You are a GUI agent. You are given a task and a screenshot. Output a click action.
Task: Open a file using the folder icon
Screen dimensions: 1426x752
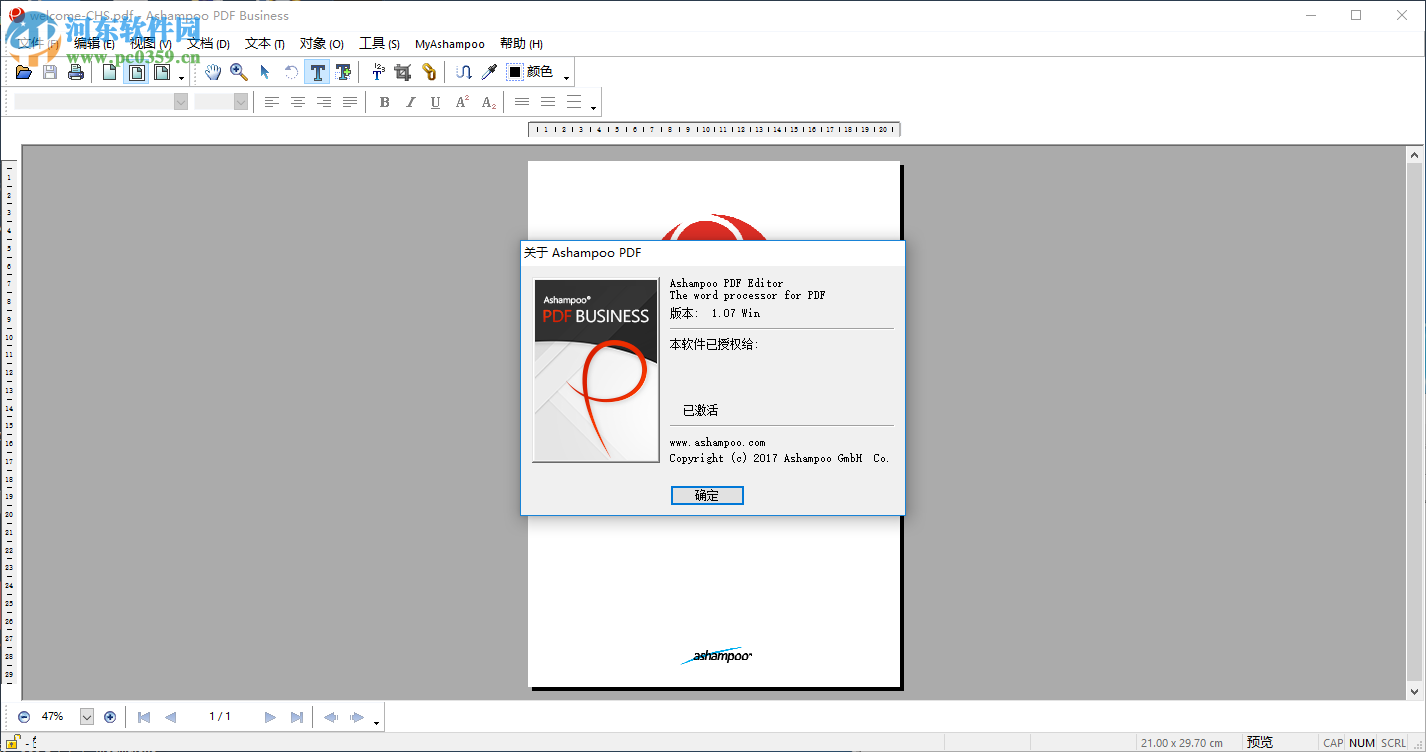pyautogui.click(x=22, y=71)
